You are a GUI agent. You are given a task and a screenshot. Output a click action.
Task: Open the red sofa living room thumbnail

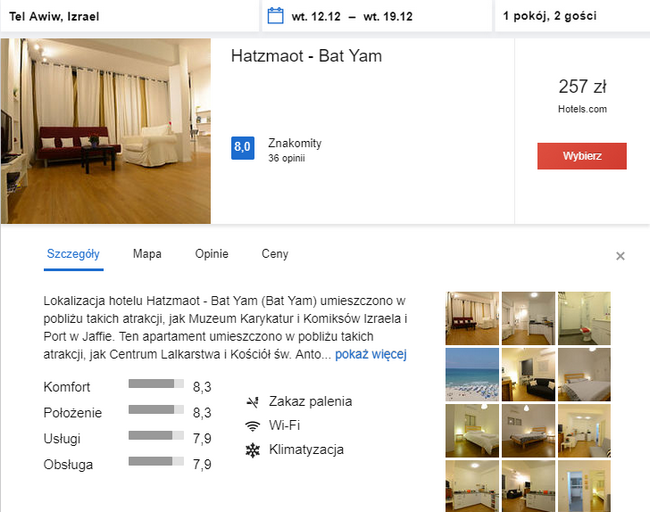click(472, 318)
